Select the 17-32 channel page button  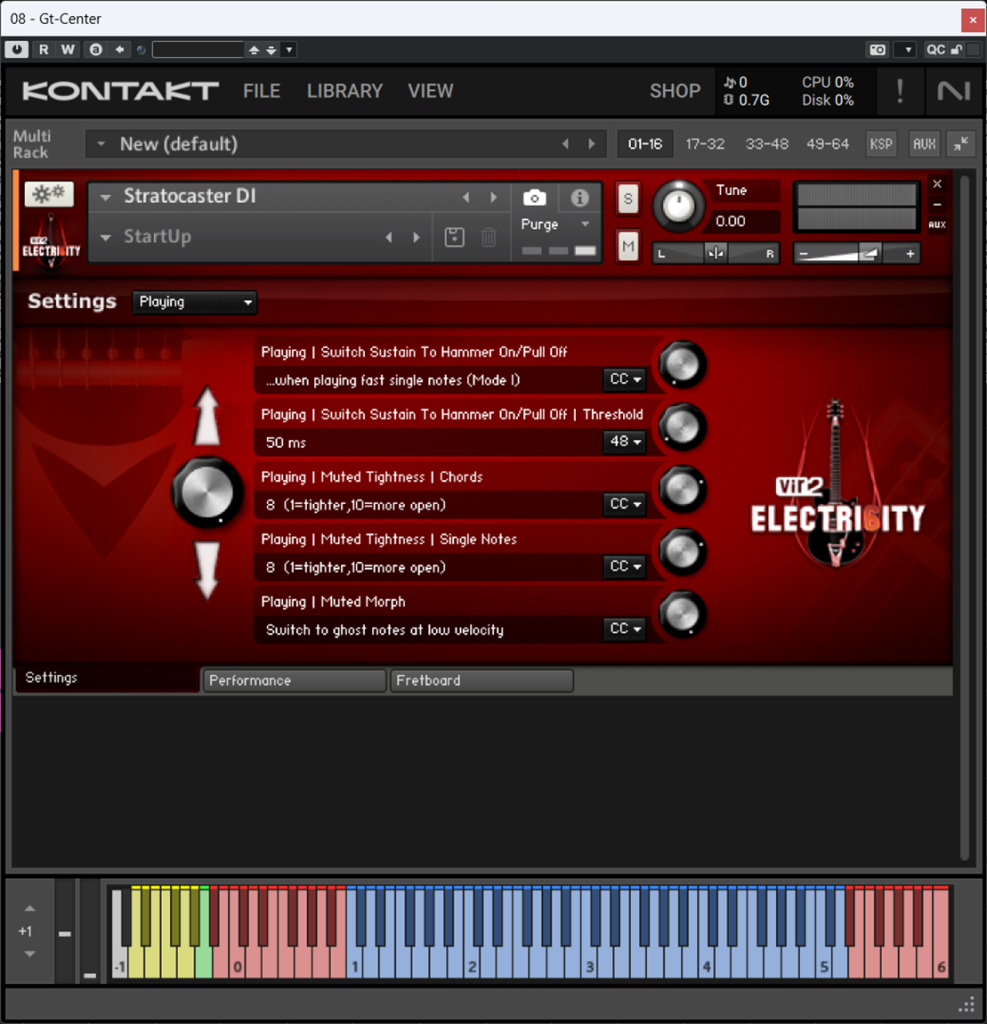[x=705, y=144]
